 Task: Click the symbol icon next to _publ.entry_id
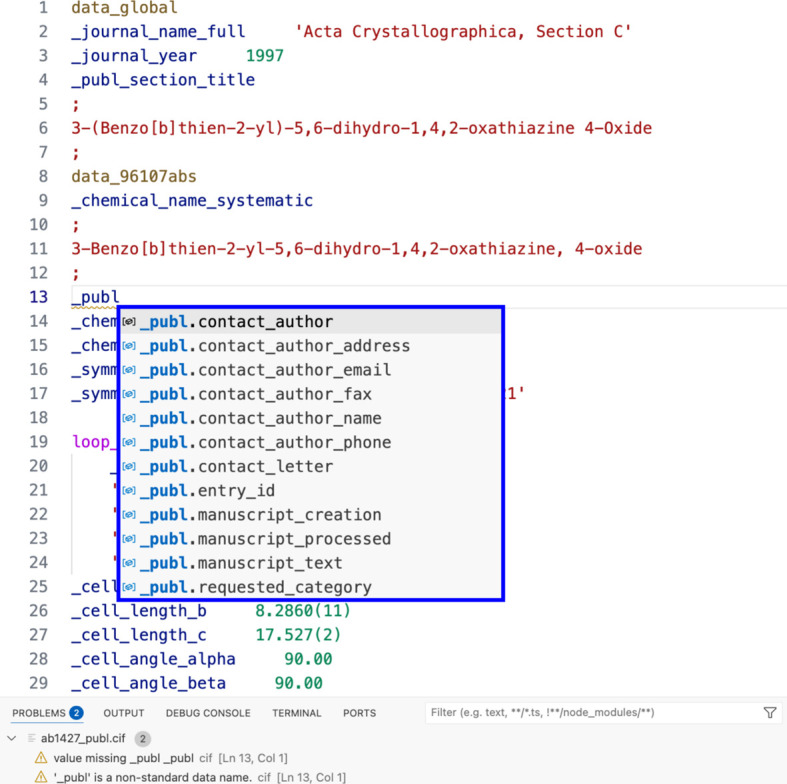129,491
